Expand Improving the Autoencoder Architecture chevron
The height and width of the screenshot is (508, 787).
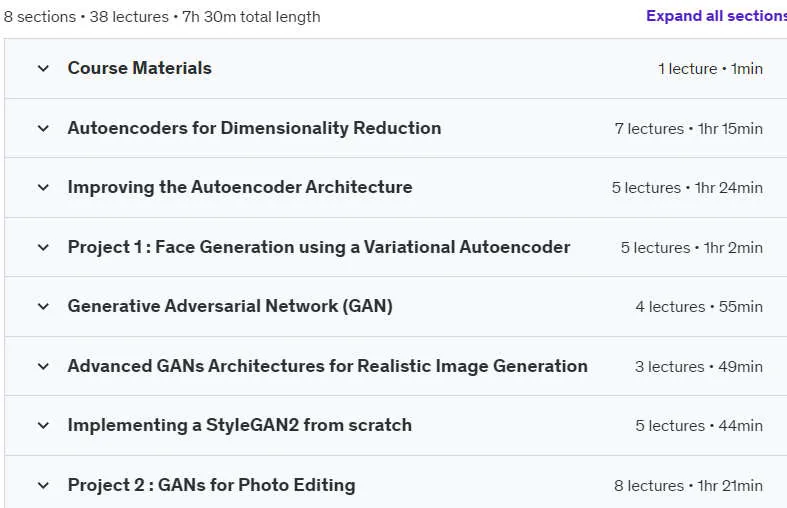[x=43, y=188]
